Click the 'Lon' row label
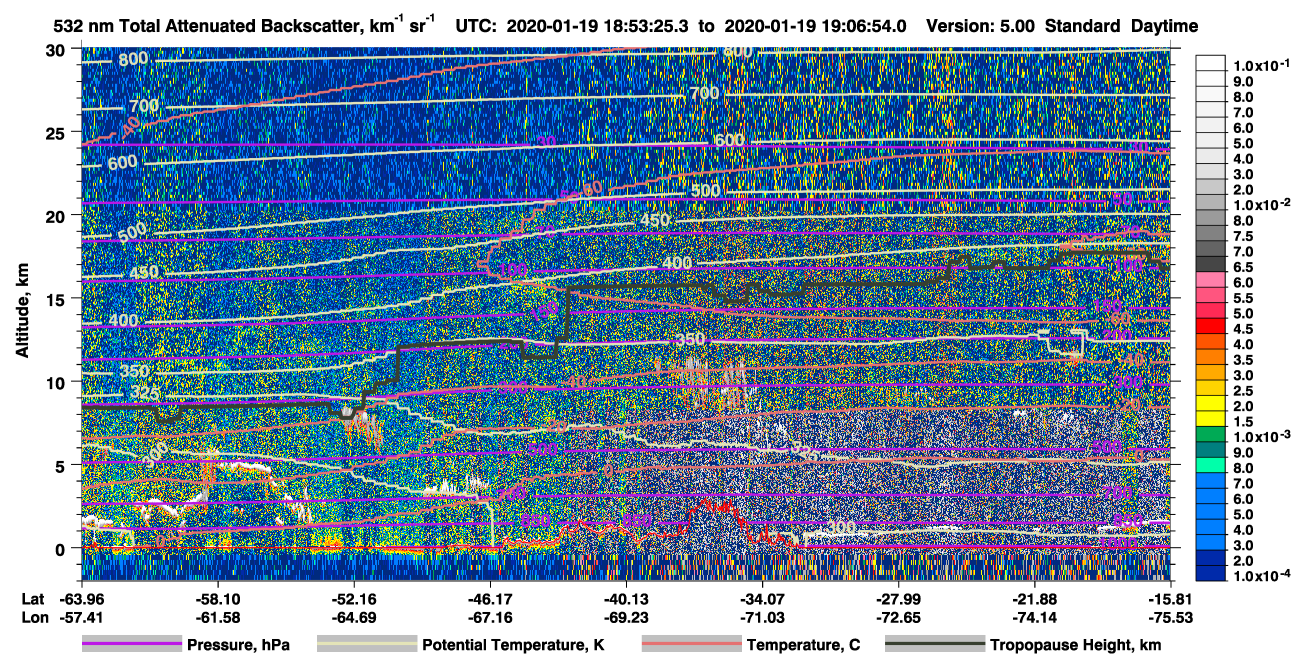The image size is (1300, 667). 33,617
